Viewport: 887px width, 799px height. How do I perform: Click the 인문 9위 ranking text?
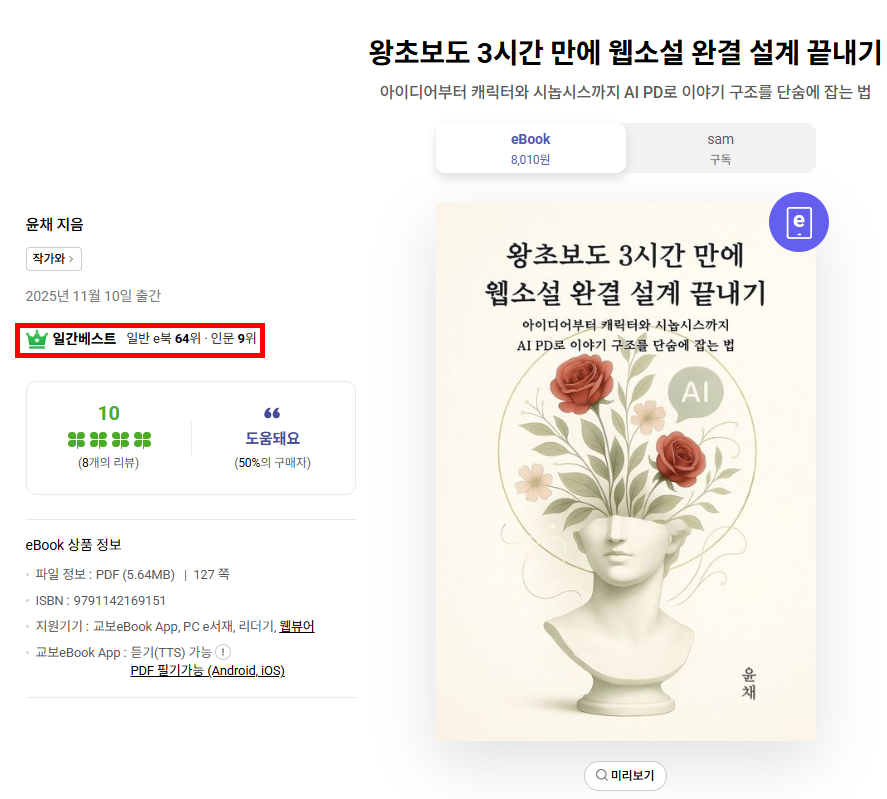(x=234, y=339)
